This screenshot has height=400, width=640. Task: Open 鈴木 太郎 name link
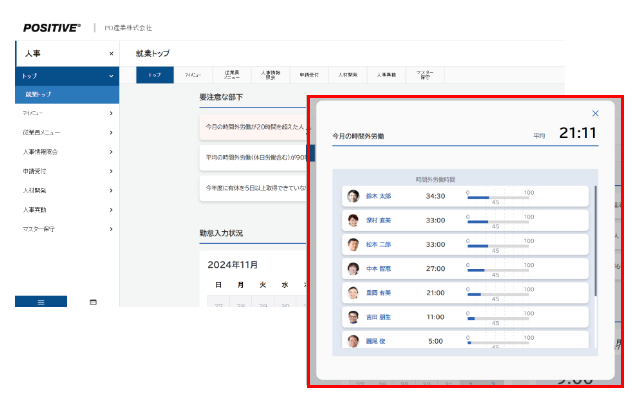[x=378, y=196]
